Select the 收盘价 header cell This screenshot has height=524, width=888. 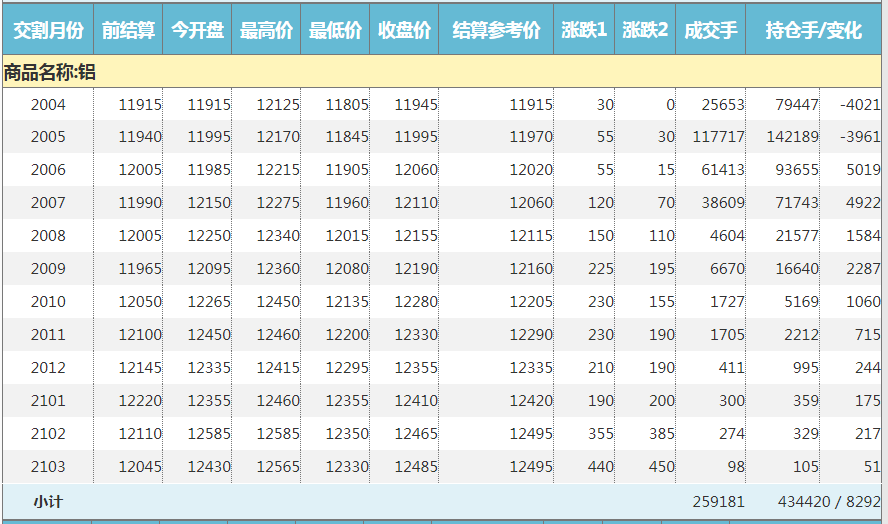click(x=404, y=31)
